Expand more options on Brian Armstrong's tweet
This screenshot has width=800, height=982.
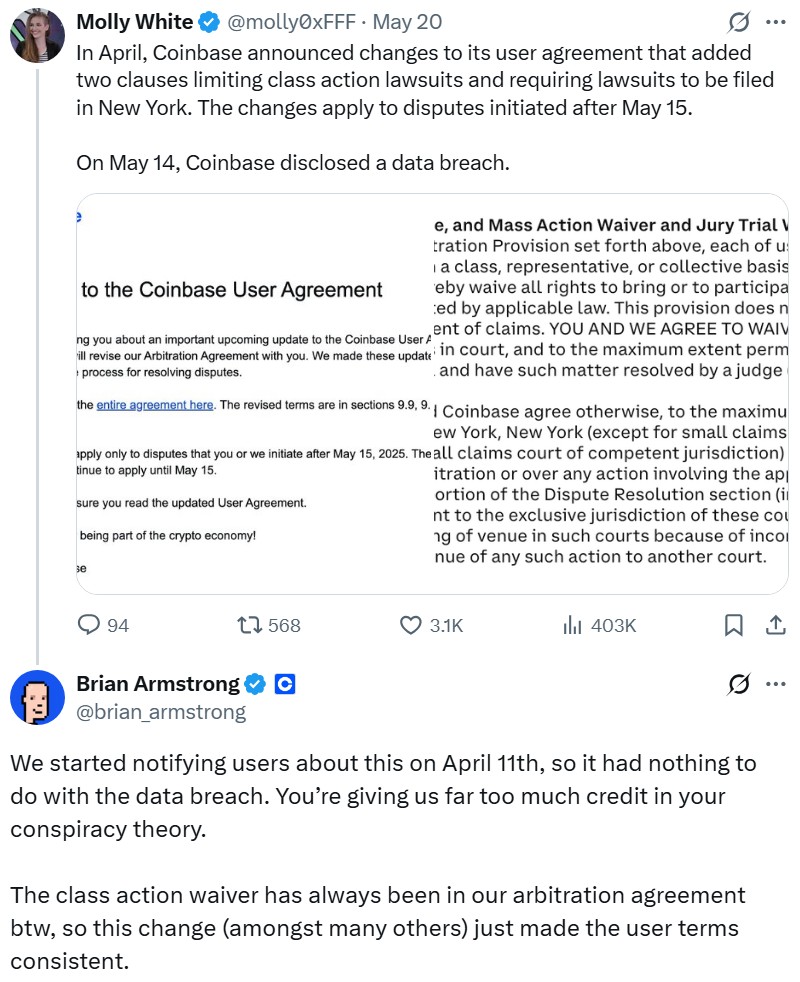[x=775, y=685]
